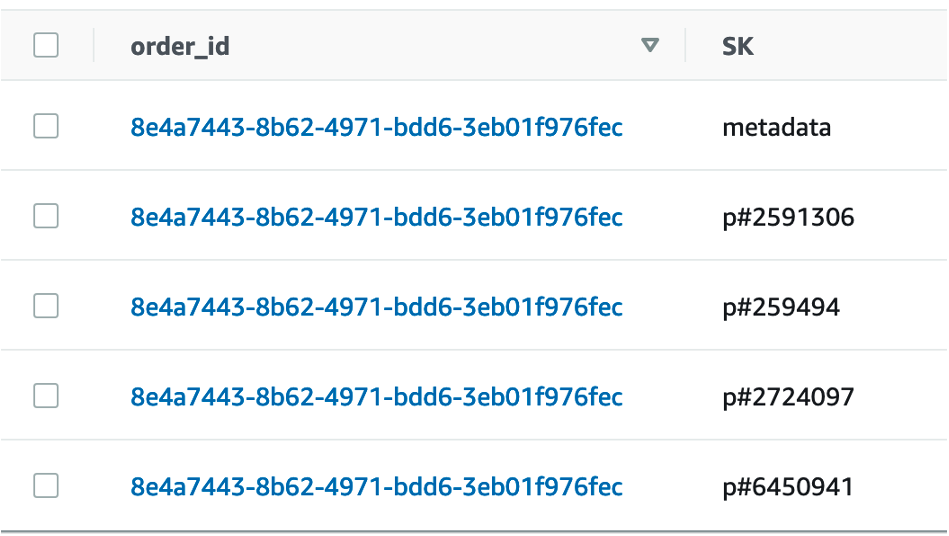Select the metadata SK cell

[776, 127]
